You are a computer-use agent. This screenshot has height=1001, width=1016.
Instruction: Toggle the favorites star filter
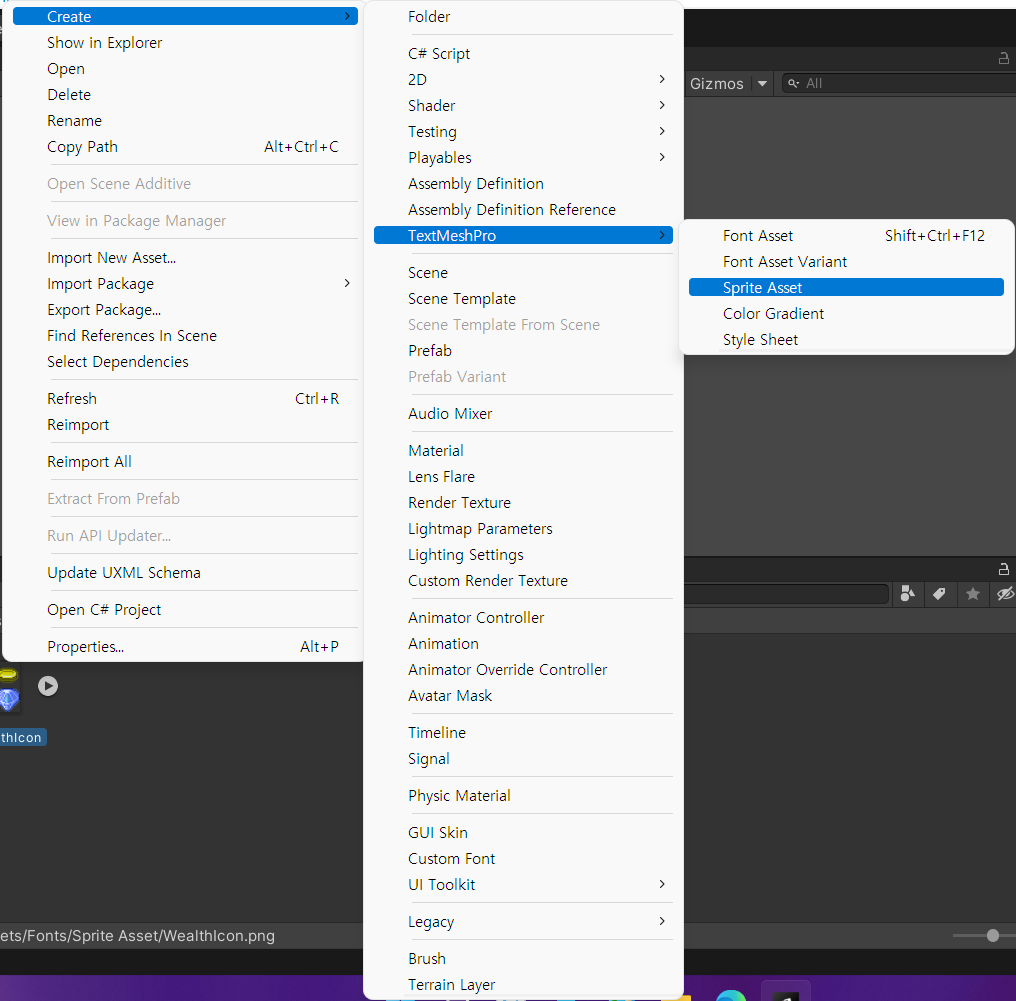tap(972, 594)
